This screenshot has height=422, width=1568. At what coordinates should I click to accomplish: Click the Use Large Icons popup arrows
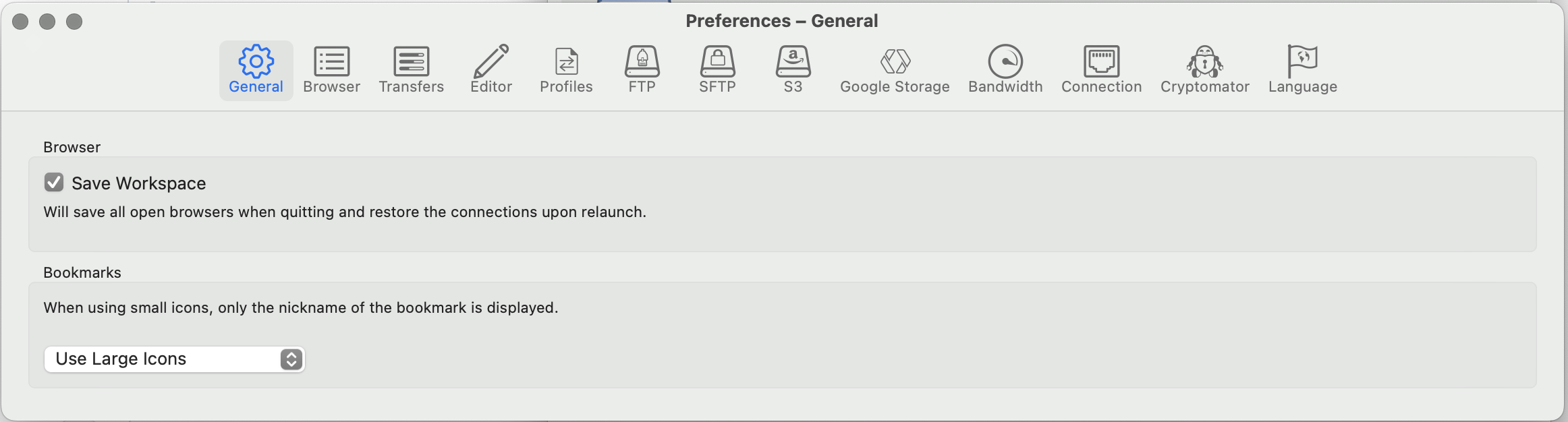291,359
